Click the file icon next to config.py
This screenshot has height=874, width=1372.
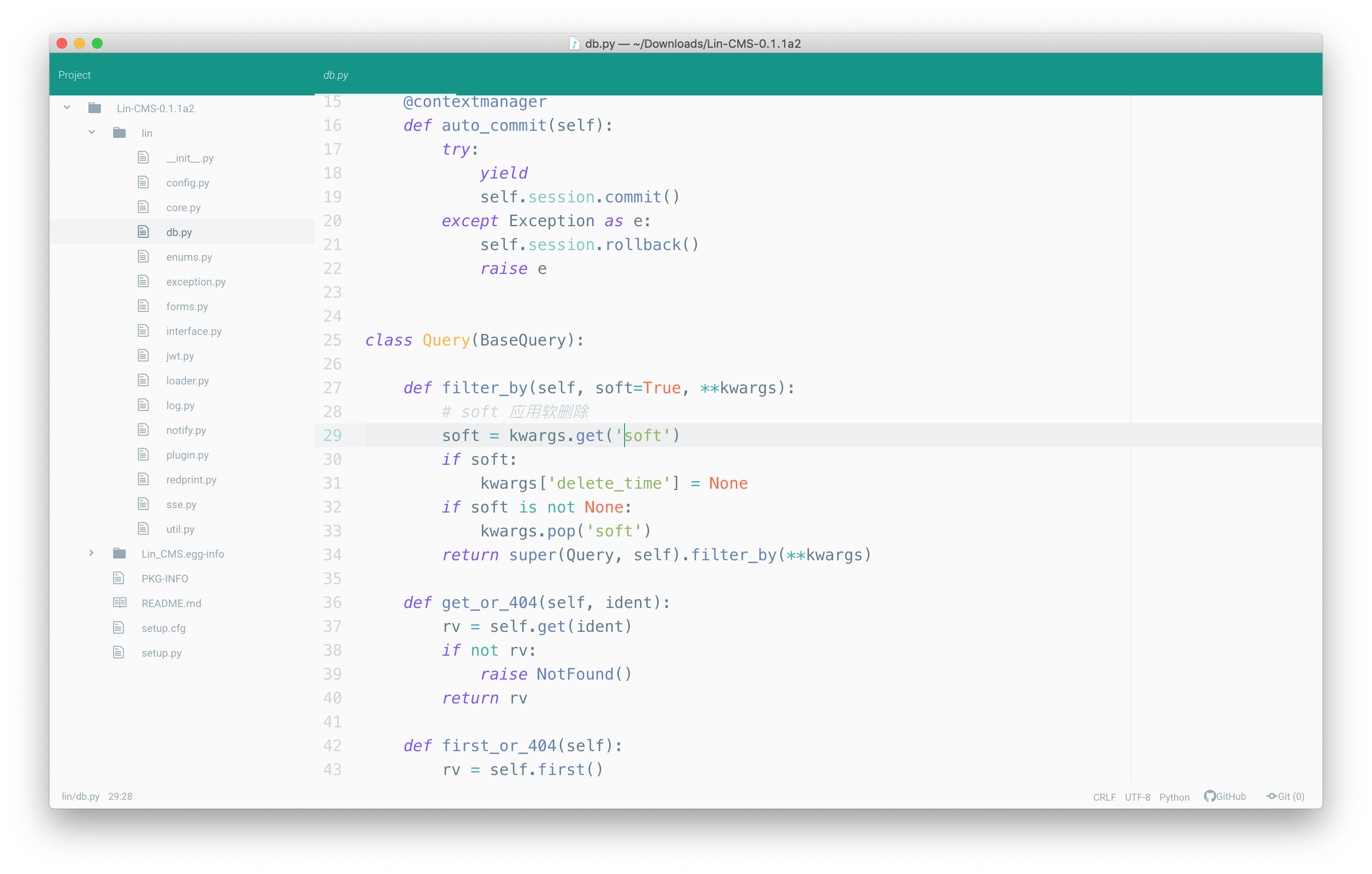[x=142, y=182]
